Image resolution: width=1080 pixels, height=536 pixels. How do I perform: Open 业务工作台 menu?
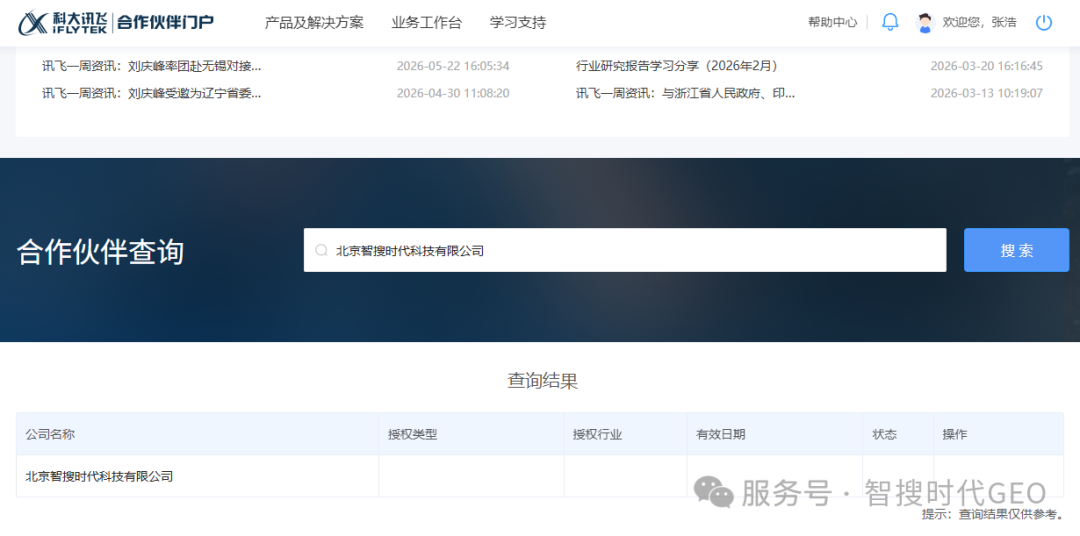tap(426, 23)
